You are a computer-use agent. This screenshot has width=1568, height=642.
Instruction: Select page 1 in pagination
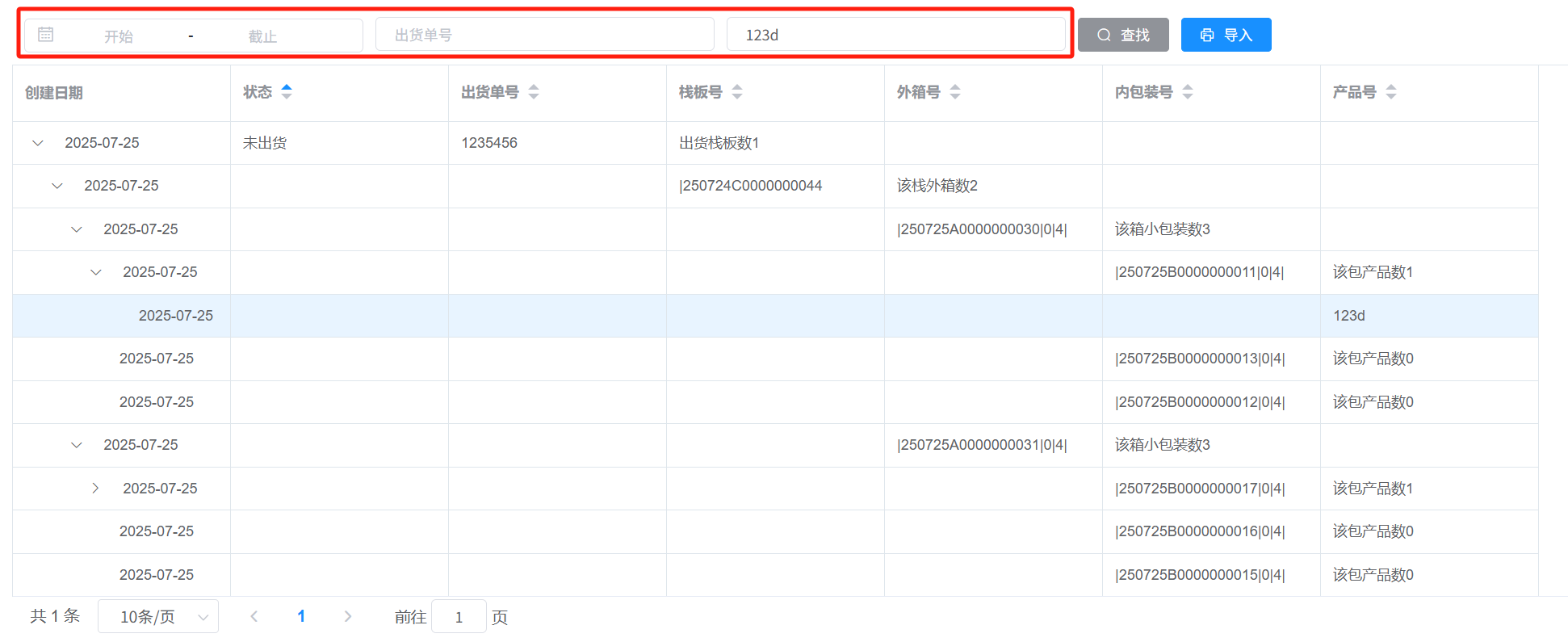[x=301, y=616]
